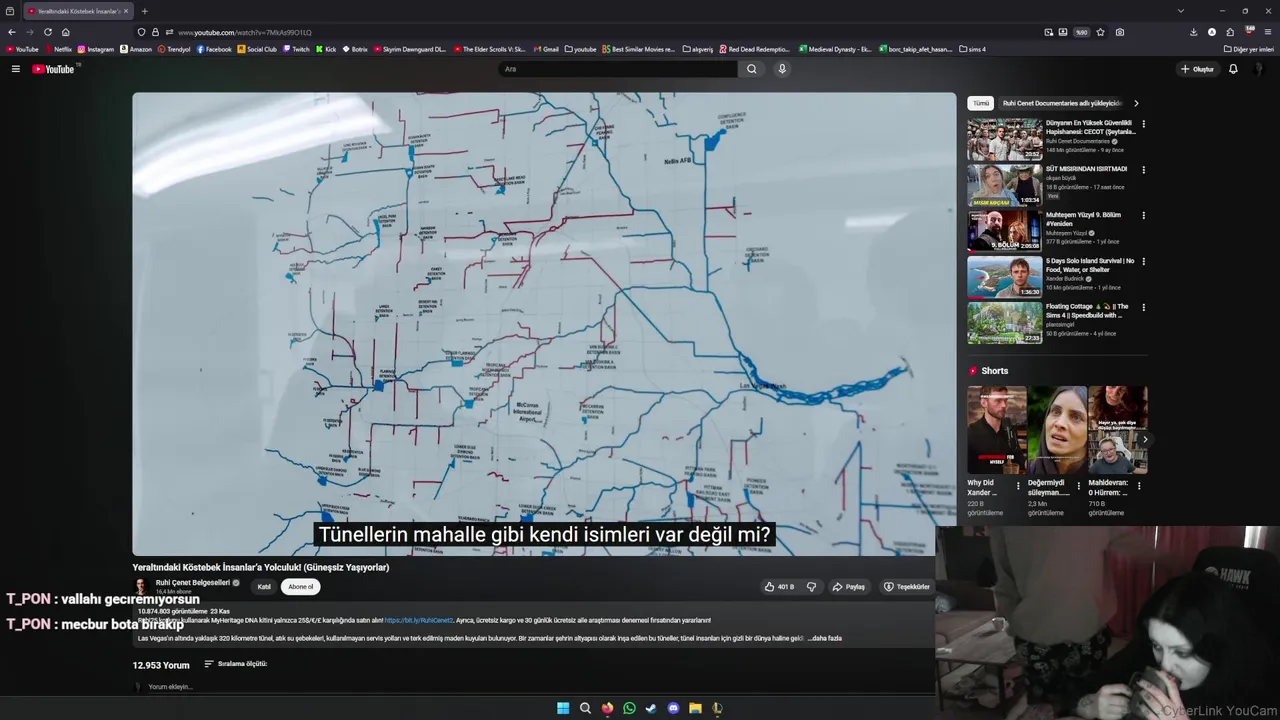Open options for Değermiydi süleyman short
Screen dimensions: 1280x720
[x=1078, y=487]
